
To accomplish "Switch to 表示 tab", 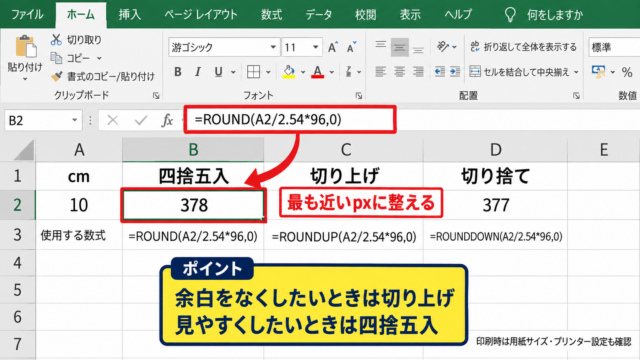I will (x=410, y=15).
